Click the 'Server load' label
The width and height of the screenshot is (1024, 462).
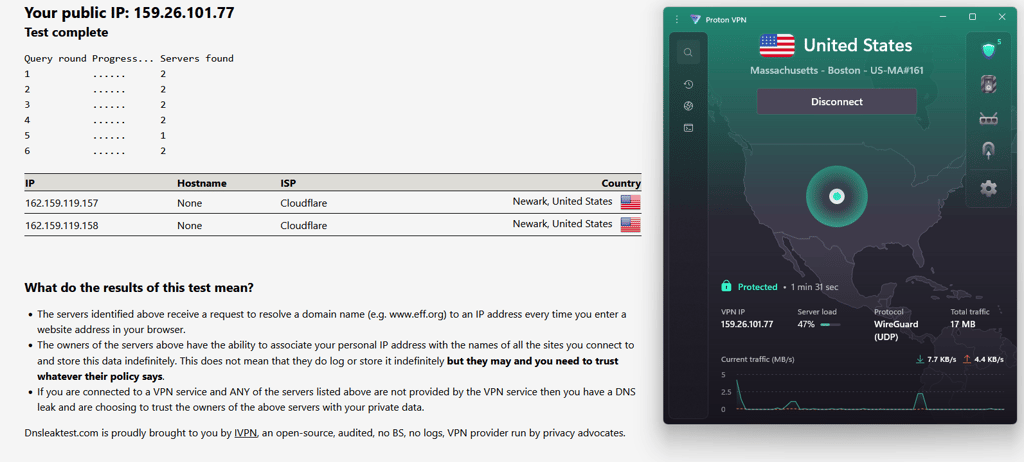coord(817,312)
